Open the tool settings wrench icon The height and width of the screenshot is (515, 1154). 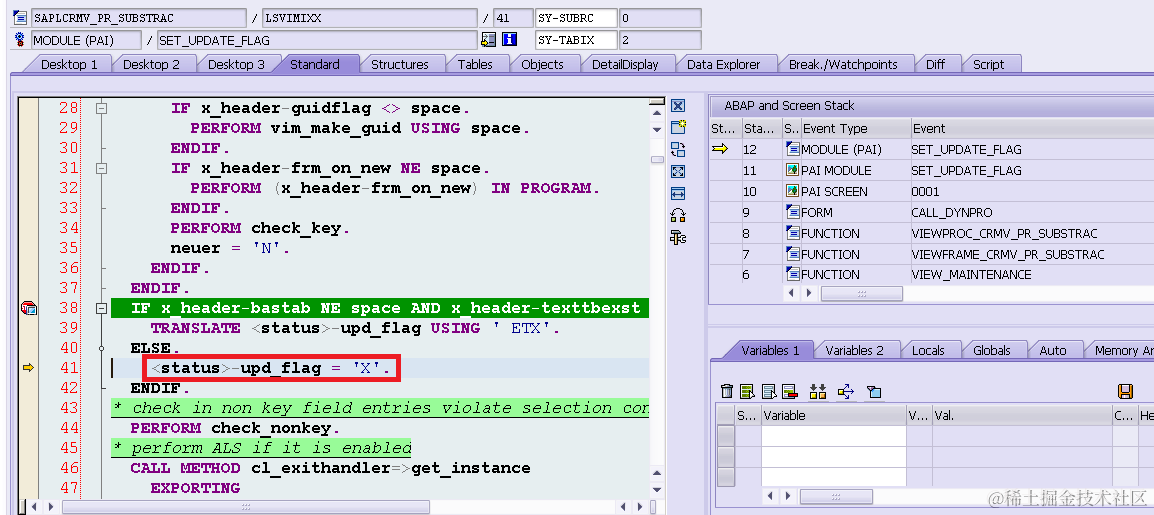point(678,238)
